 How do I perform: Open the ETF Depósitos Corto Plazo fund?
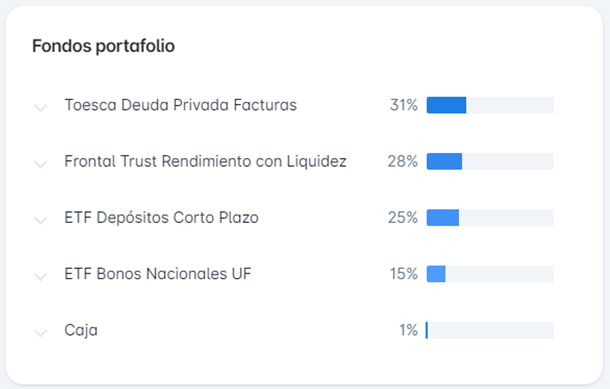tap(161, 218)
